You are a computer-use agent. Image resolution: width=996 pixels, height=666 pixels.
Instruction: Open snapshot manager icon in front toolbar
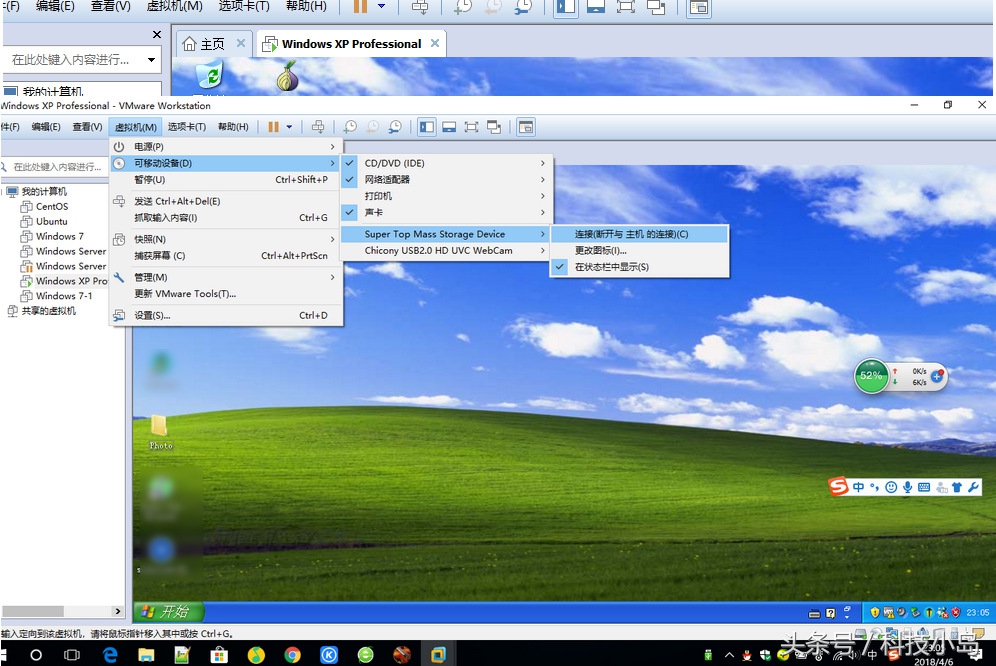click(395, 127)
